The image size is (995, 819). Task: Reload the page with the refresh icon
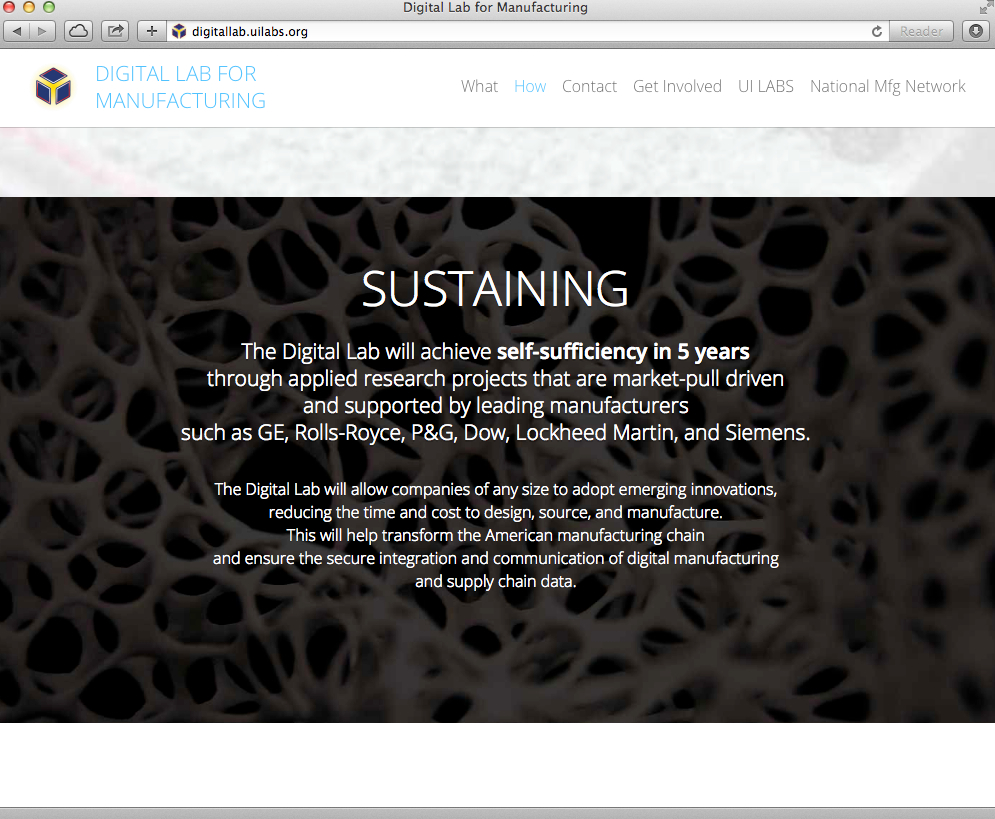(877, 31)
